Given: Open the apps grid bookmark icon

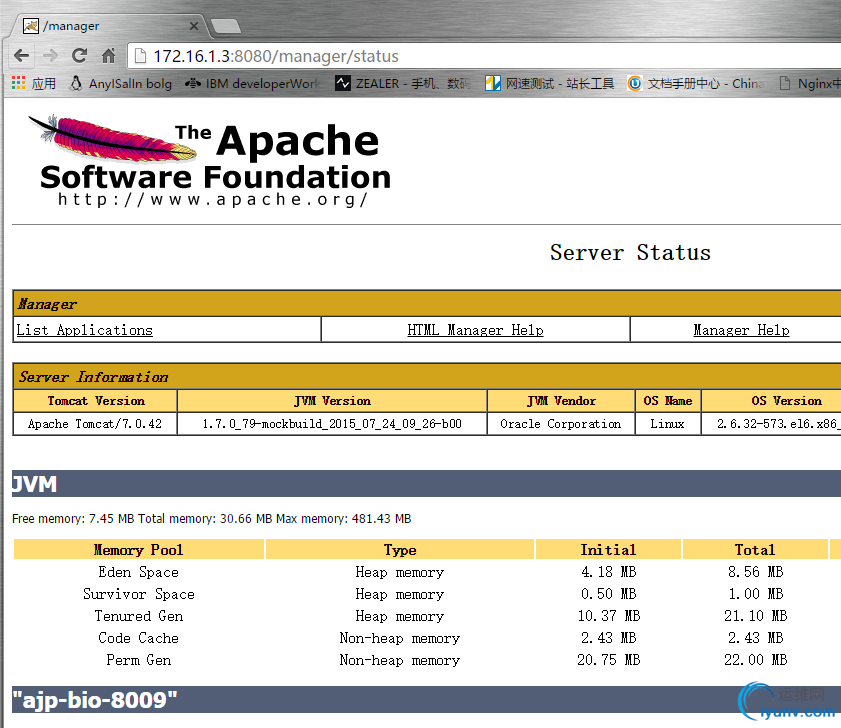Looking at the screenshot, I should click(x=19, y=83).
